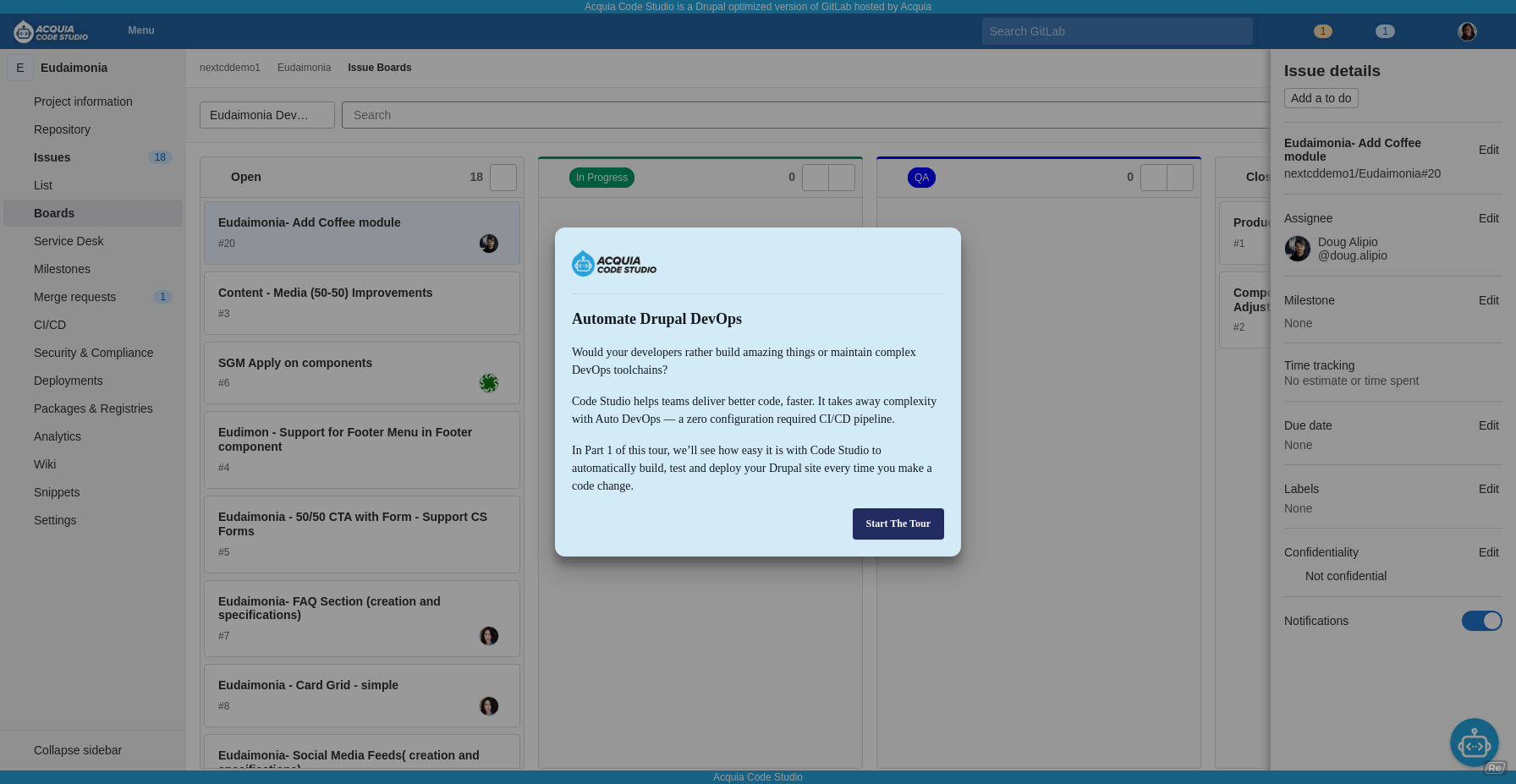Image resolution: width=1516 pixels, height=784 pixels.
Task: Collapse the sidebar
Action: pyautogui.click(x=77, y=750)
